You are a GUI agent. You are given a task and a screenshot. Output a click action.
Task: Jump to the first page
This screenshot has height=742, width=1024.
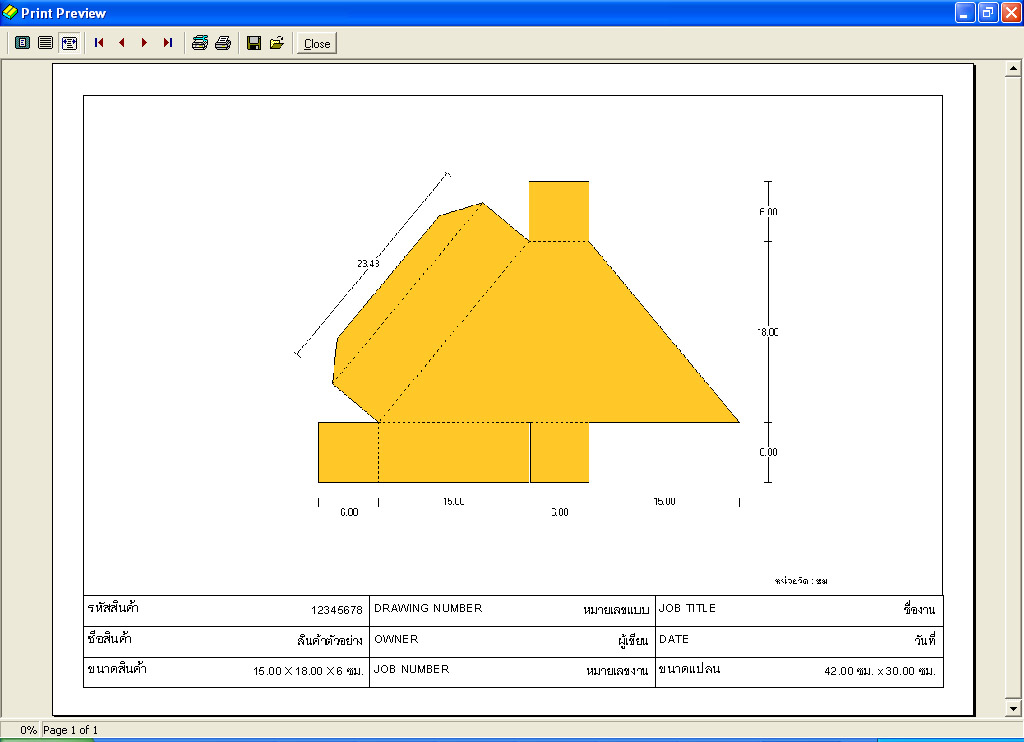click(x=99, y=43)
